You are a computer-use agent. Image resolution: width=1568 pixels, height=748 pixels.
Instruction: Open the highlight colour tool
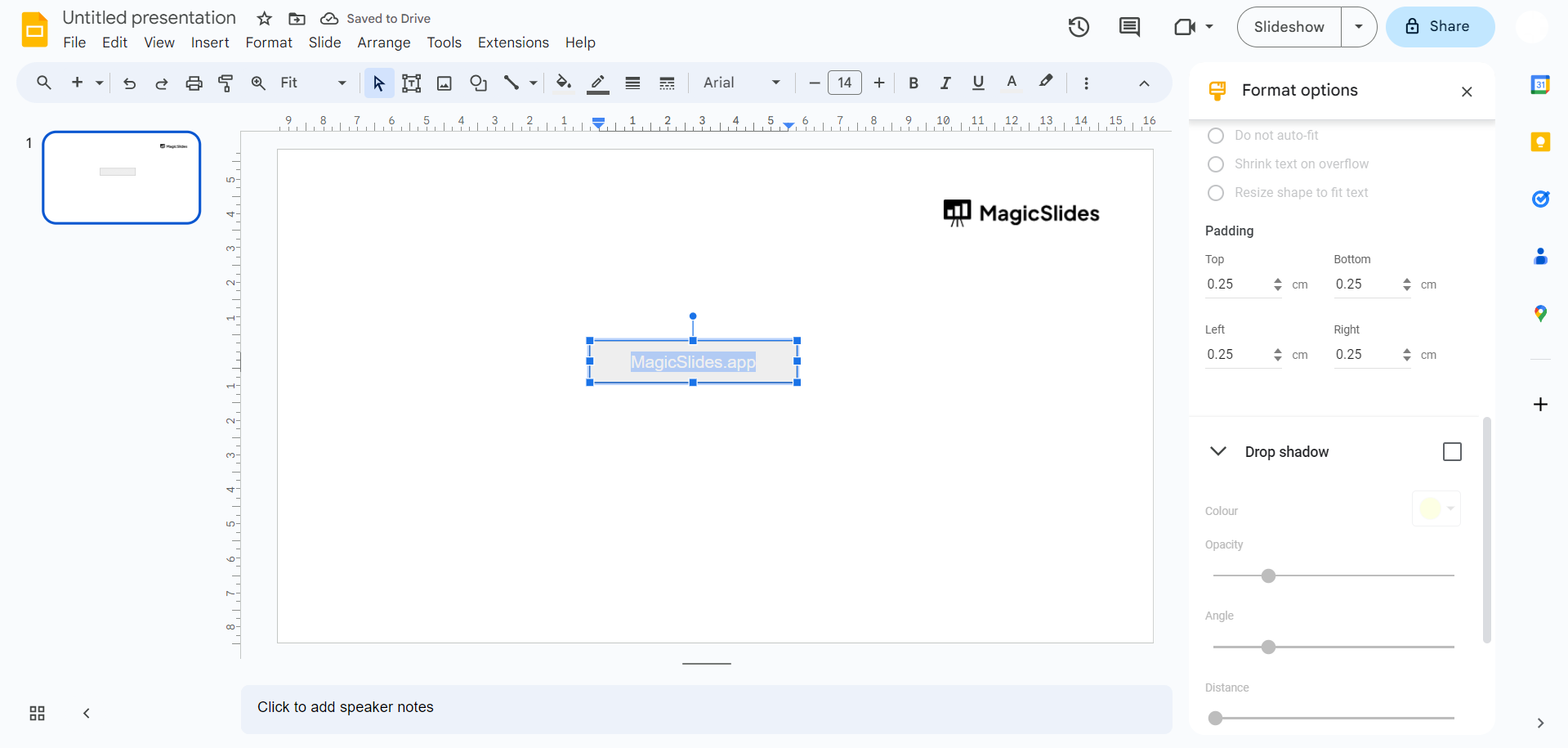pos(1046,82)
